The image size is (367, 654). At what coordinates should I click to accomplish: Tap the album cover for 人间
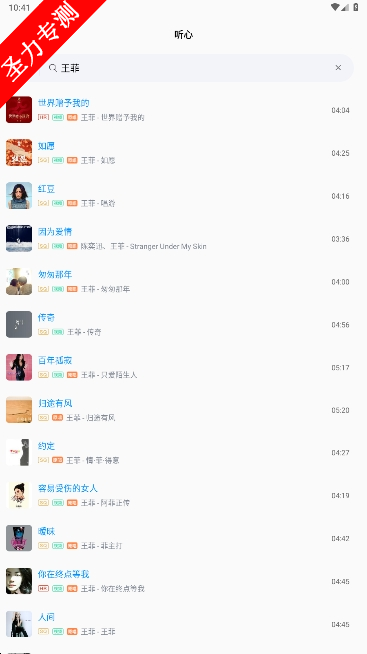coord(19,624)
